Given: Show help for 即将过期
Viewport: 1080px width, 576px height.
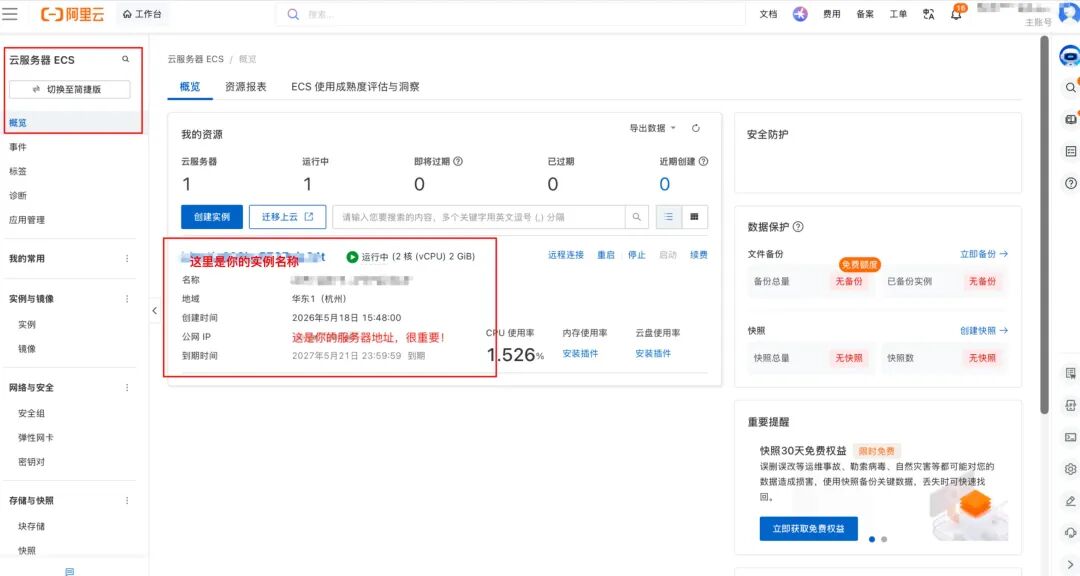Looking at the screenshot, I should 458,161.
